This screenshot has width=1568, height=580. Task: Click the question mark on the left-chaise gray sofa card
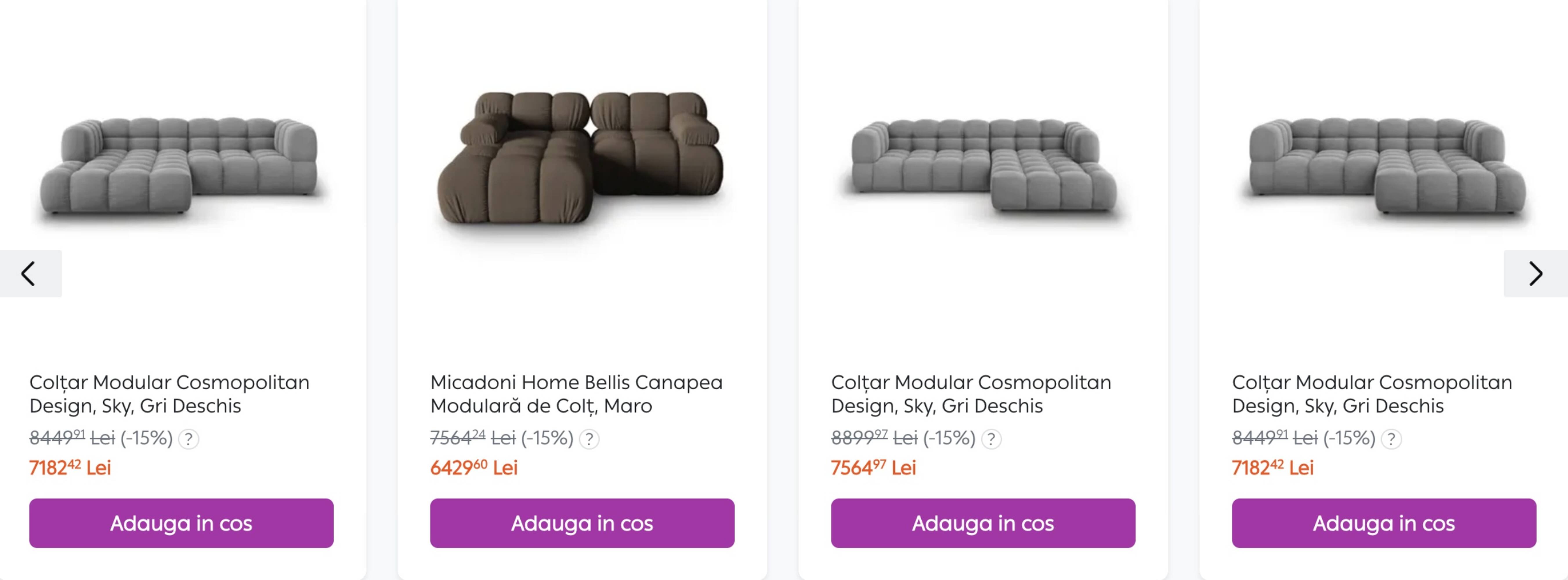click(189, 439)
